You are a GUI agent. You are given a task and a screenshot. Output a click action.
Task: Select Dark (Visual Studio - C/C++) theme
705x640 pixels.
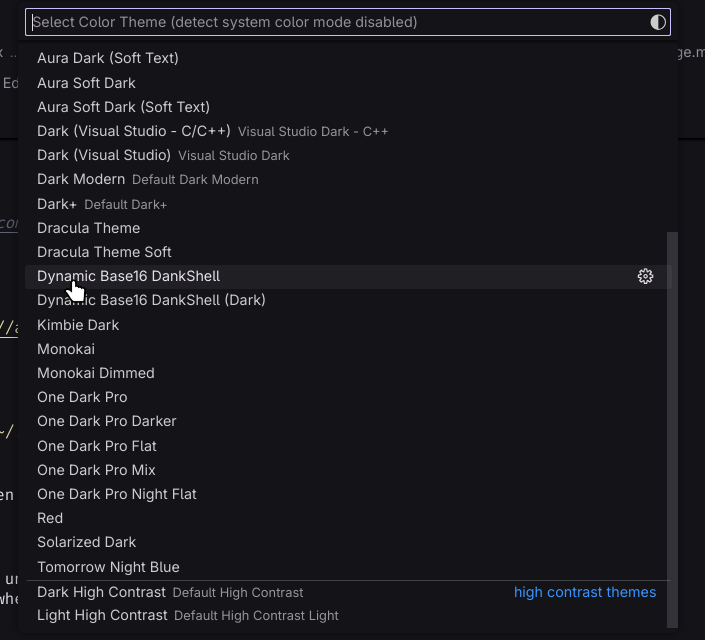(x=134, y=131)
